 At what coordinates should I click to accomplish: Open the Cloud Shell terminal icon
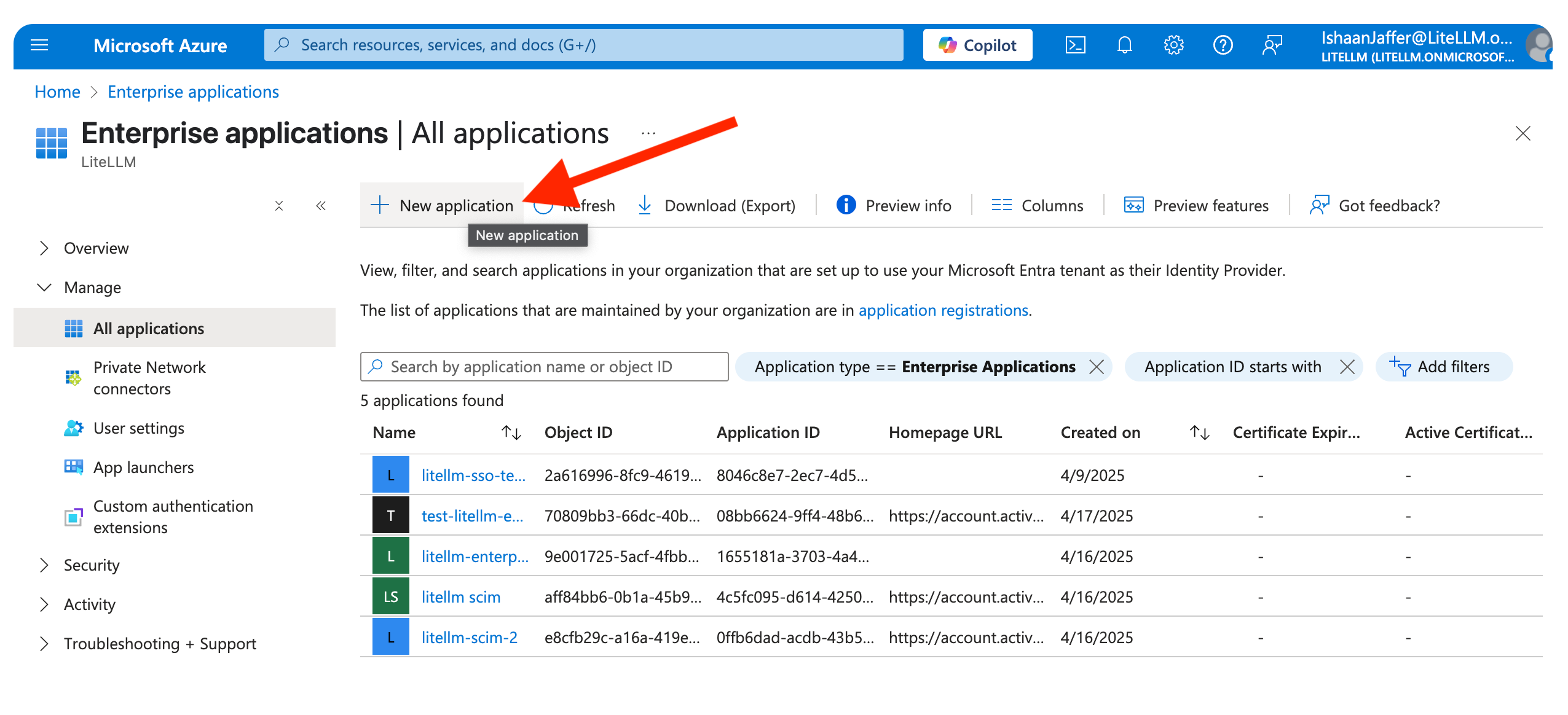click(x=1075, y=45)
